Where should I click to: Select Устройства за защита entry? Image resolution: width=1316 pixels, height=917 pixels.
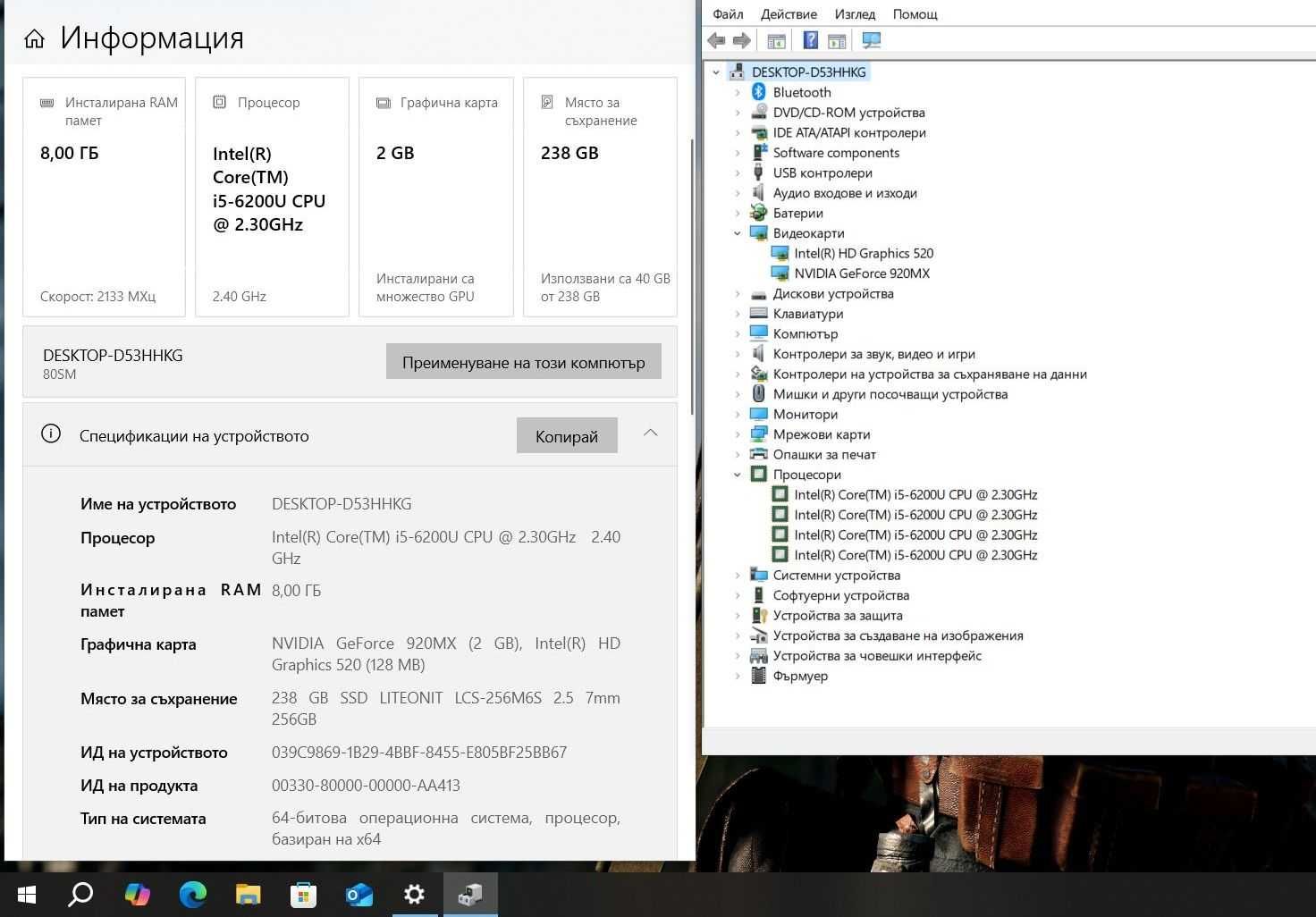[838, 615]
